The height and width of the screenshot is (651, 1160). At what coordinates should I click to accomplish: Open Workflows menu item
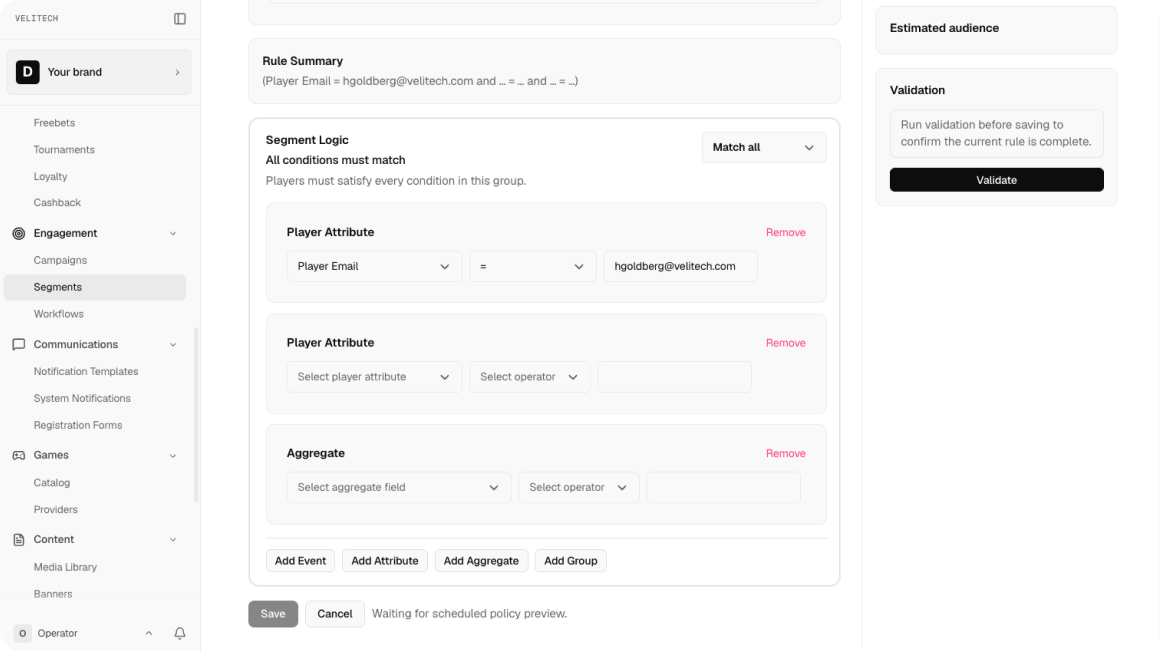point(58,314)
